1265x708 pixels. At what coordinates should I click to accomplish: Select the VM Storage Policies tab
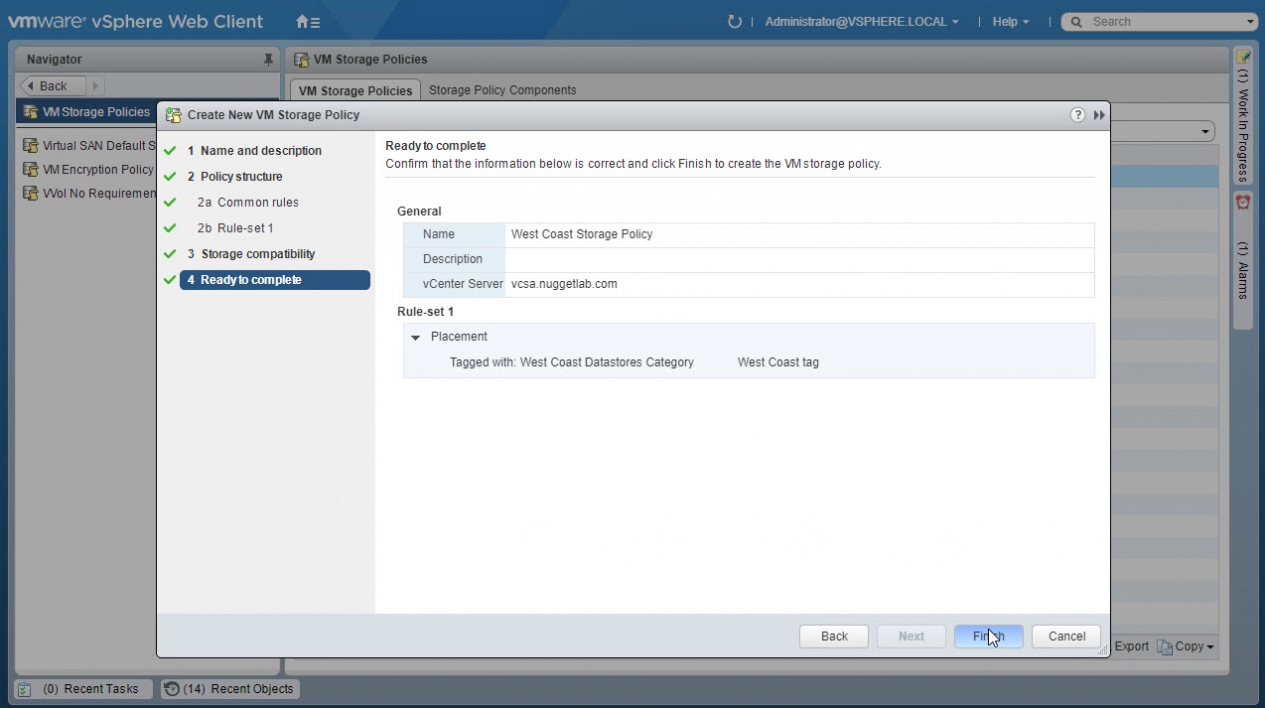[x=355, y=91]
